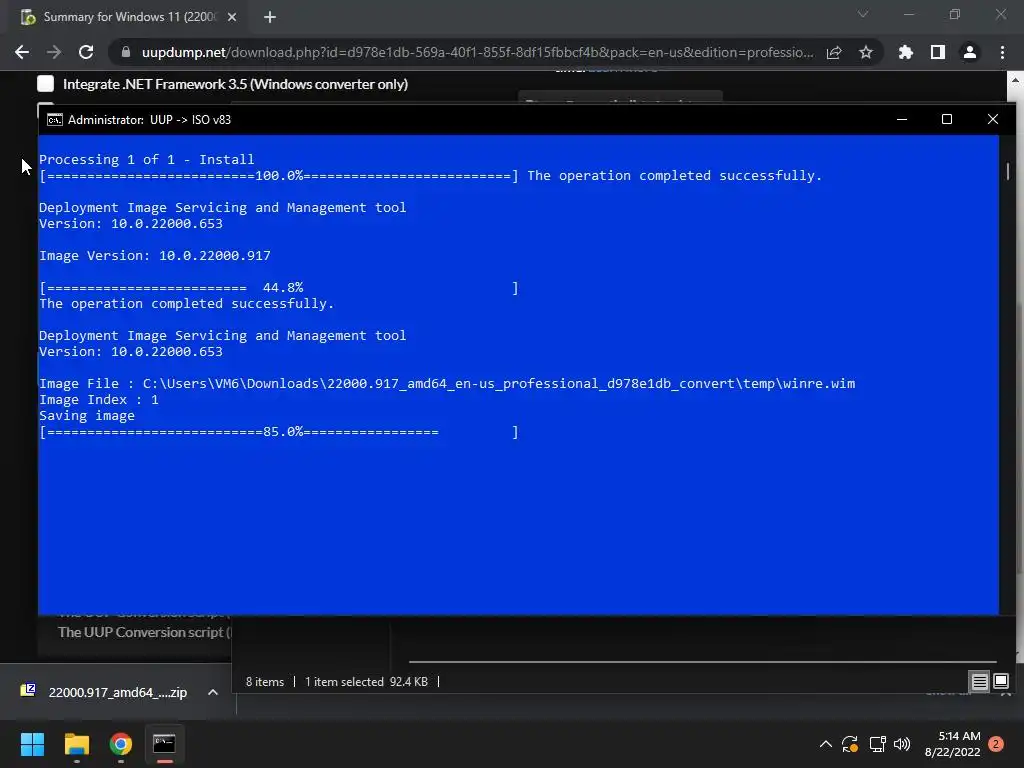The height and width of the screenshot is (768, 1024).
Task: Select the Summary for Windows 11 tab
Action: 129,17
